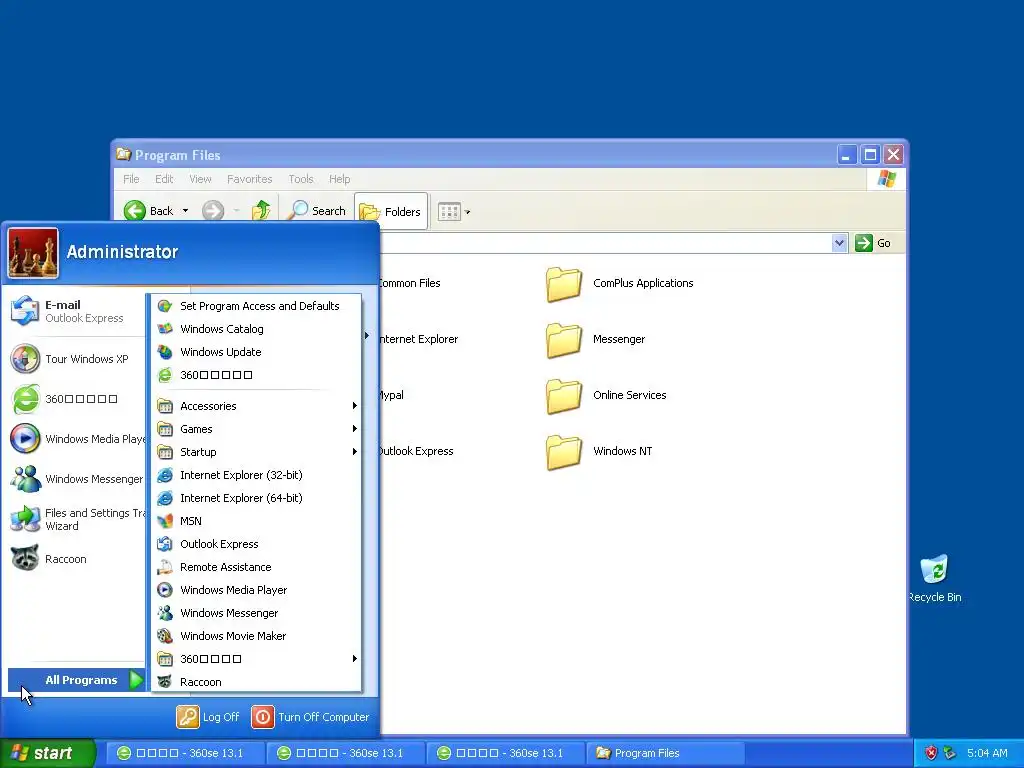The image size is (1024, 768).
Task: Open Windows Movie Maker
Action: [x=256, y=635]
